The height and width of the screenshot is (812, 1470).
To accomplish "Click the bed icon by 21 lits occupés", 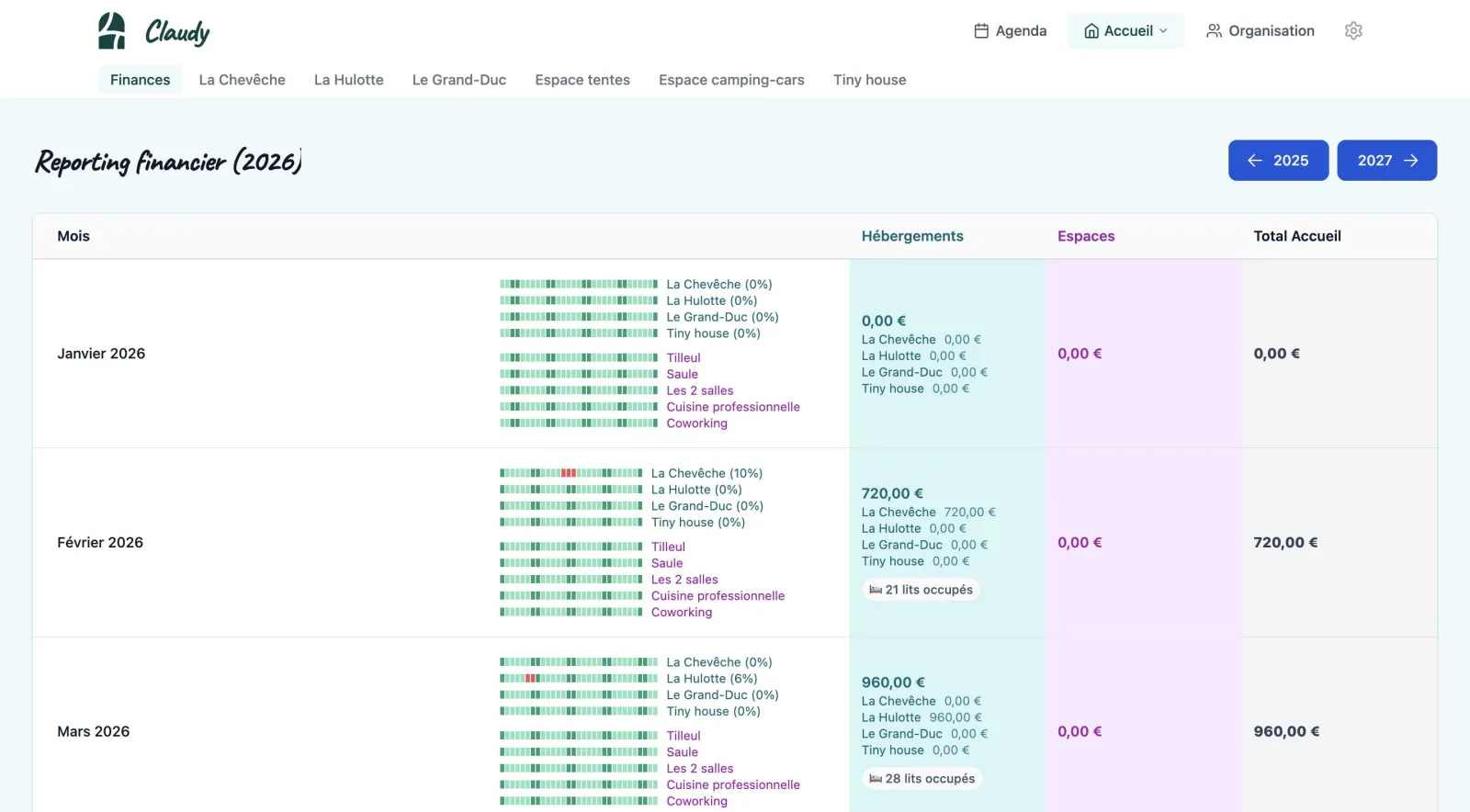I will [876, 590].
